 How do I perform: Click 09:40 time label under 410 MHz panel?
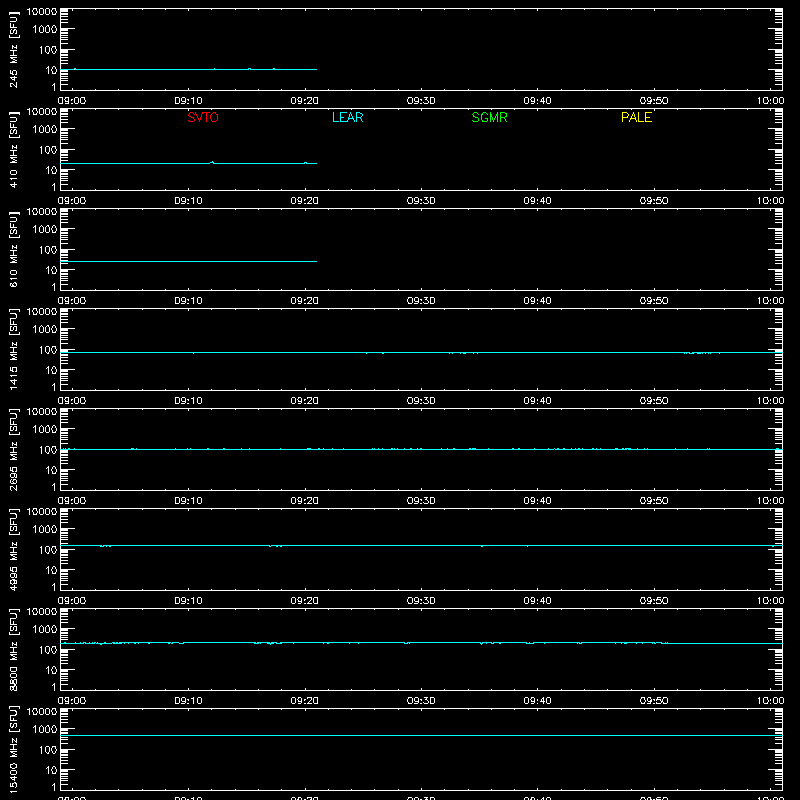click(x=537, y=201)
